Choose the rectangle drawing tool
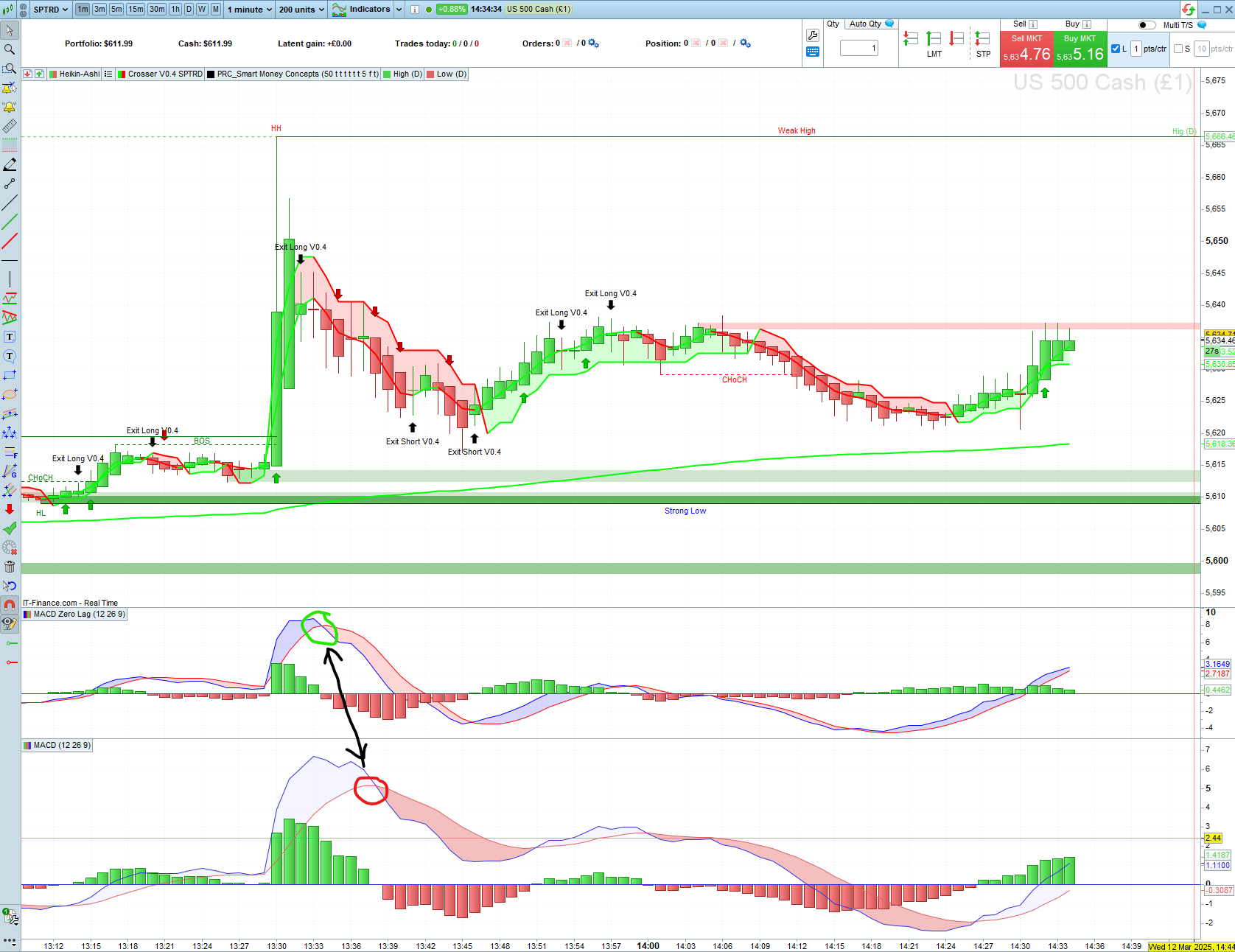Screen dimensions: 1235x952 [x=10, y=375]
